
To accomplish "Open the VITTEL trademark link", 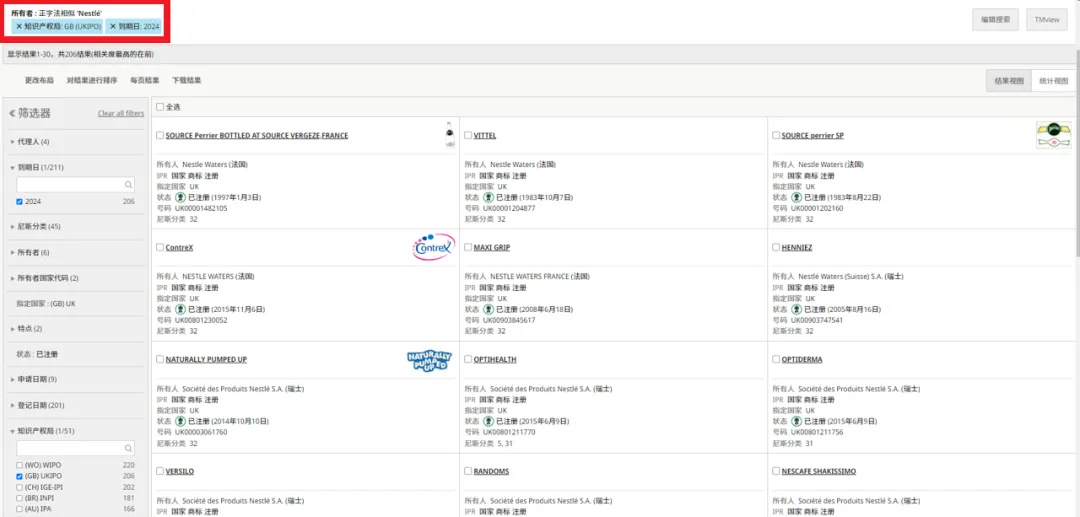I will (485, 136).
